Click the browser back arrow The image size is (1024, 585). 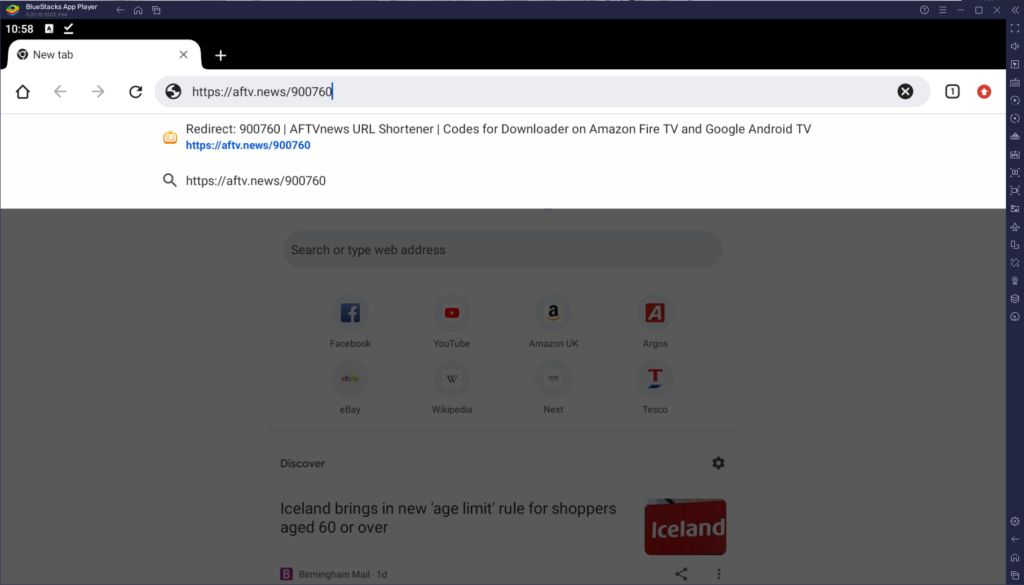pos(60,92)
